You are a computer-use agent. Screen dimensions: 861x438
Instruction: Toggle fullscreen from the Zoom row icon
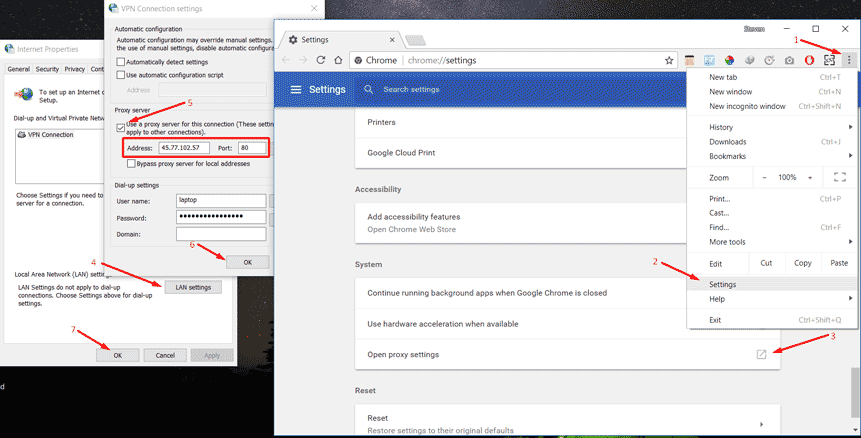[x=840, y=177]
